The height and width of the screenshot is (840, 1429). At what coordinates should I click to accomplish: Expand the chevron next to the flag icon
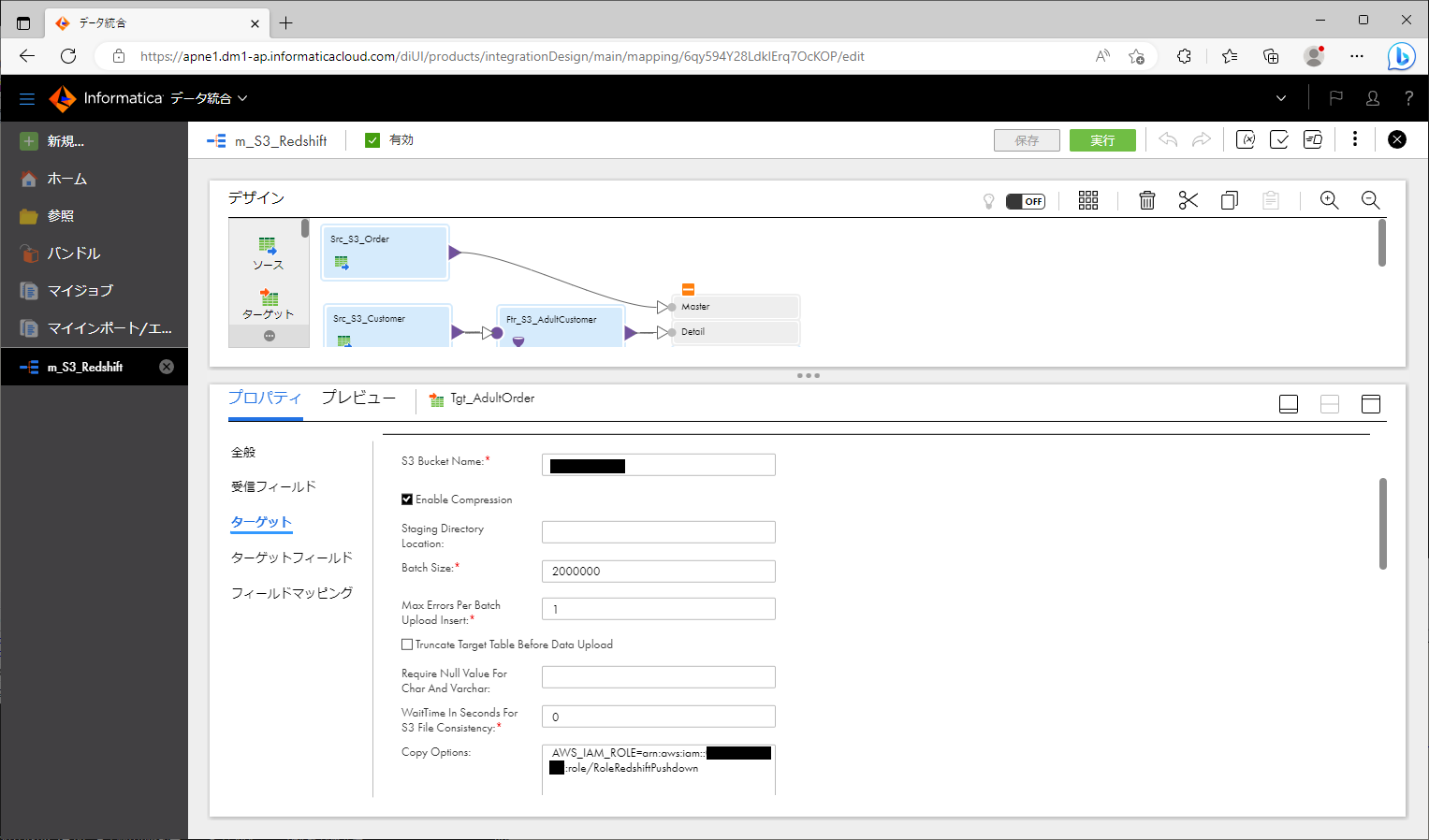1280,97
